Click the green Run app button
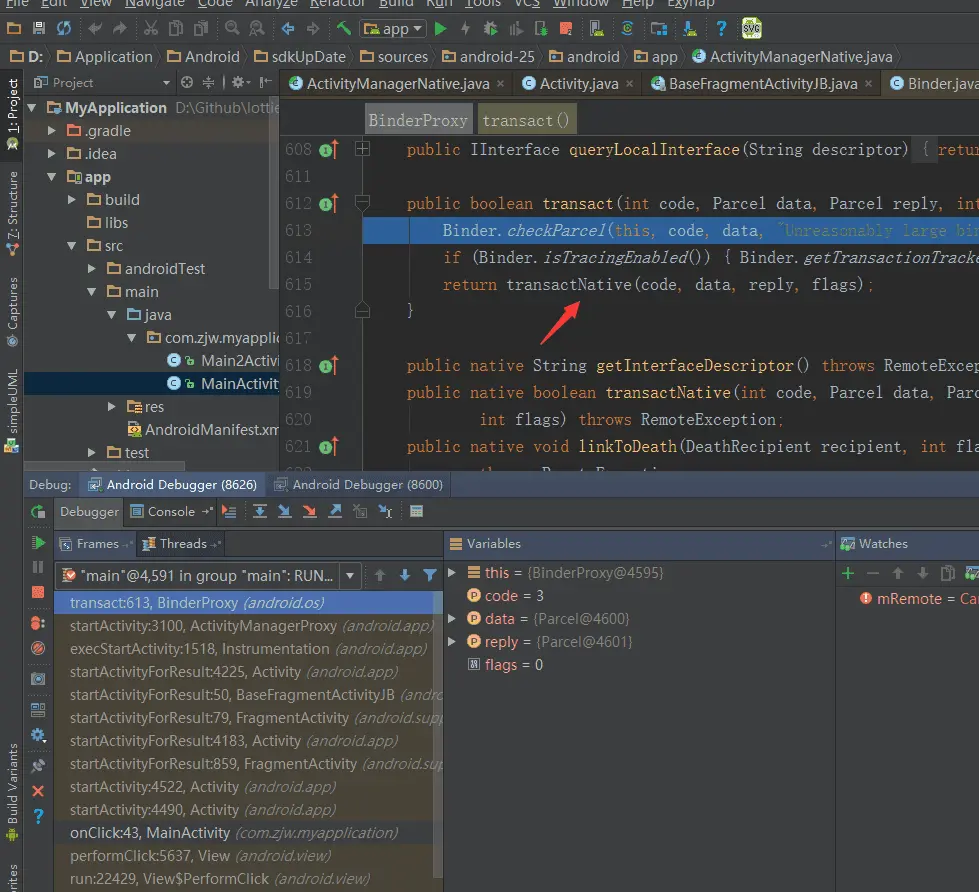 [x=440, y=28]
